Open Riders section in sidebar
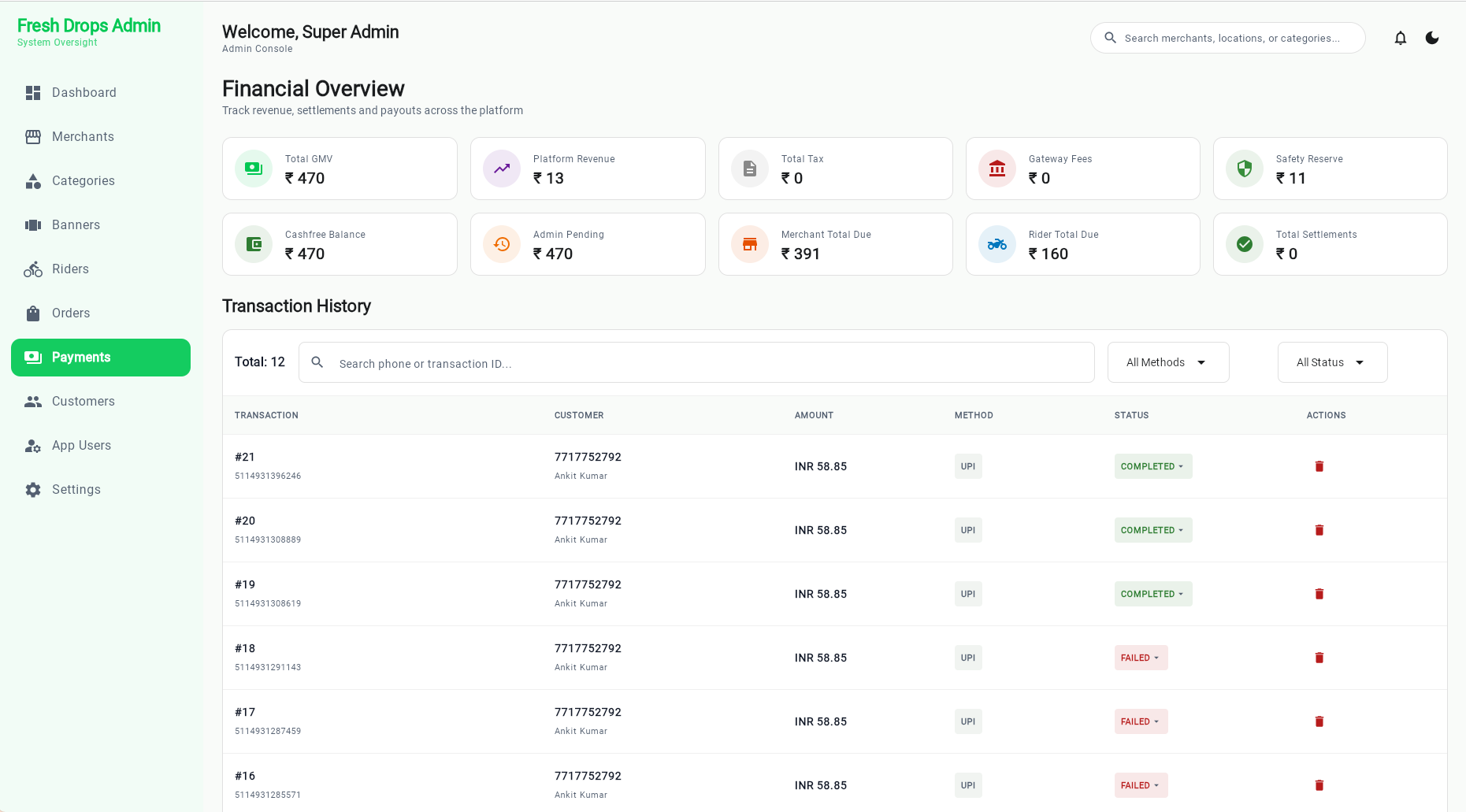Viewport: 1466px width, 812px height. [x=101, y=269]
